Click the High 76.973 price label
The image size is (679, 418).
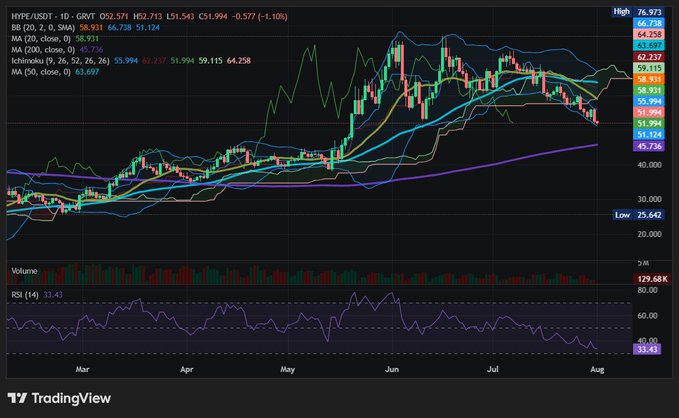(637, 12)
